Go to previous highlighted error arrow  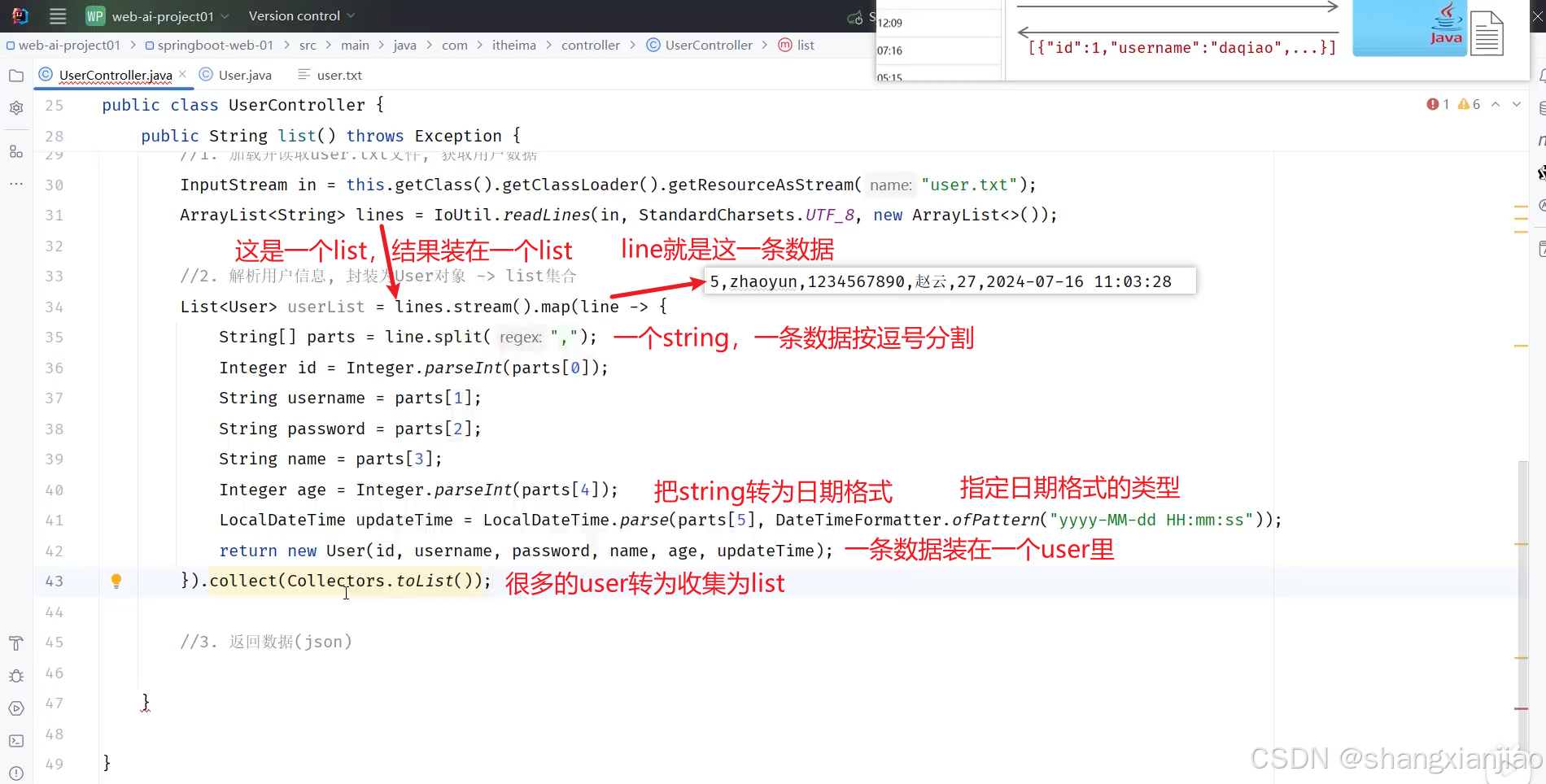pos(1496,104)
